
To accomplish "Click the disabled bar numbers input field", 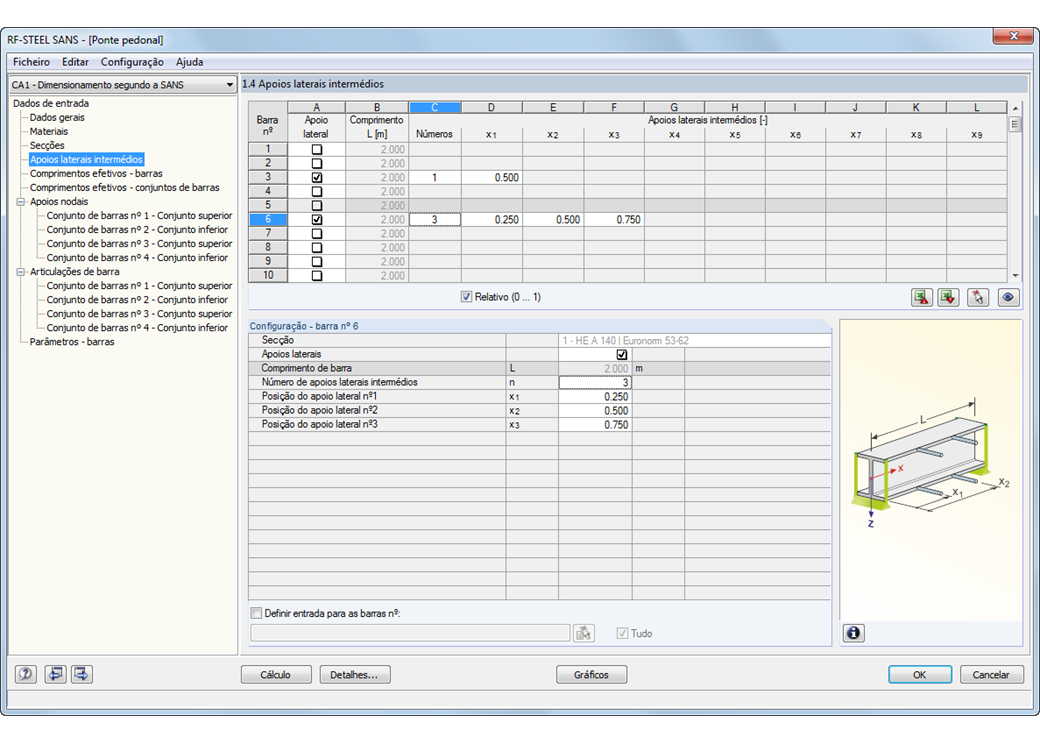I will [x=410, y=633].
